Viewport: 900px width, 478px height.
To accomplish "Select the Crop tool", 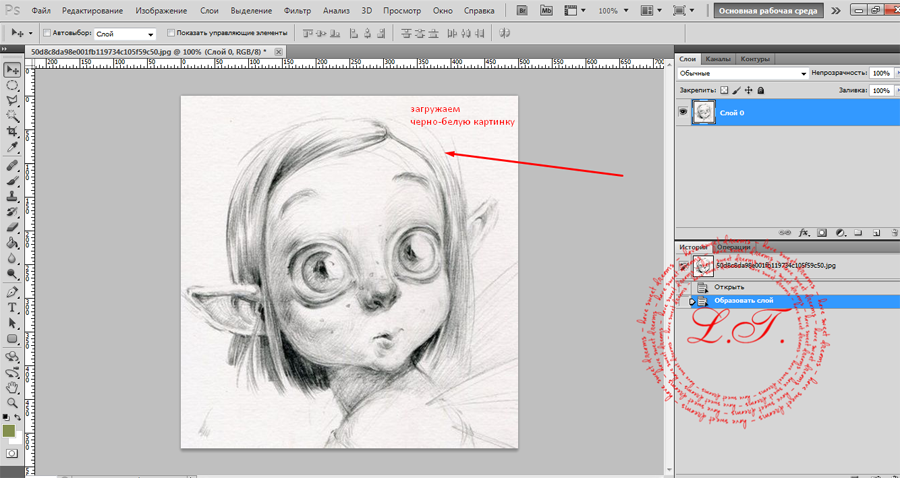I will [12, 132].
